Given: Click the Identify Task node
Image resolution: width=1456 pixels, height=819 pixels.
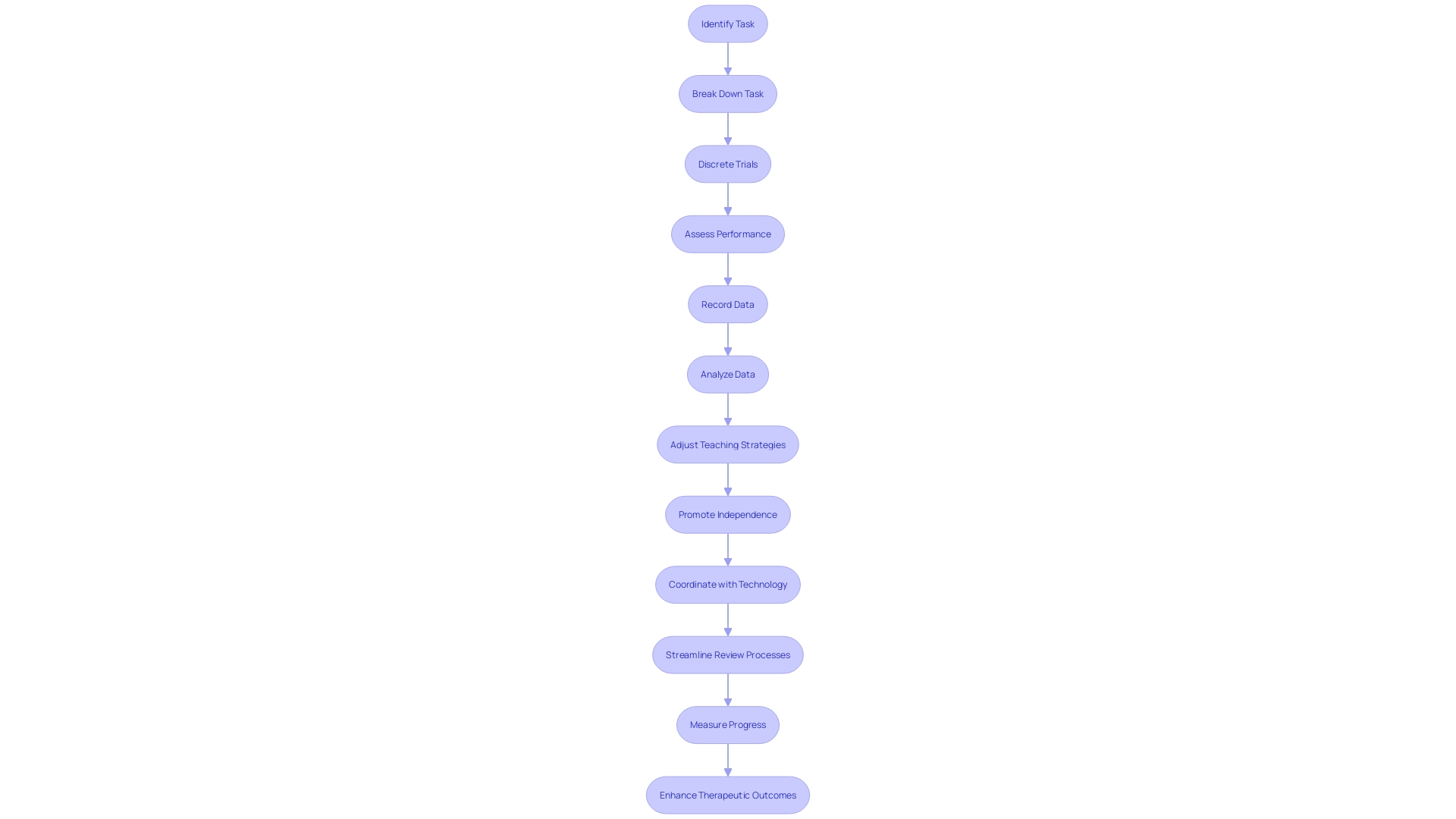Looking at the screenshot, I should coord(728,23).
